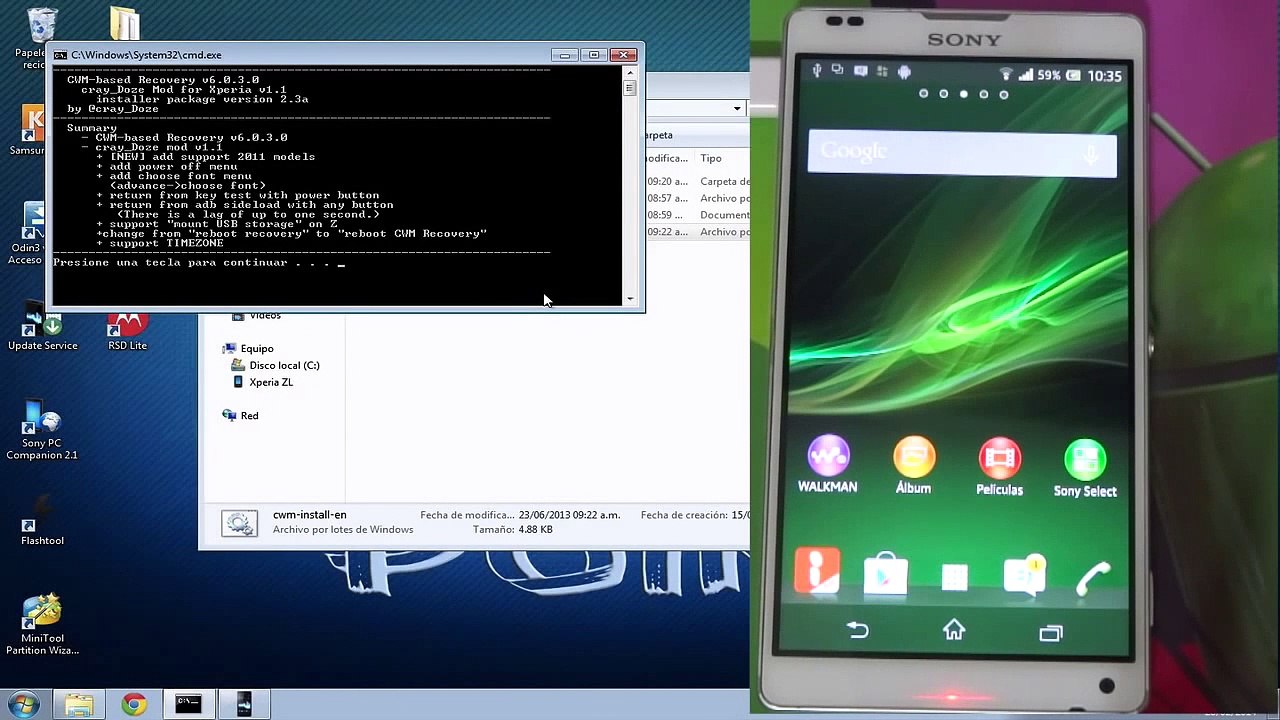Screen dimensions: 1280x720
Task: Select the Explorer row with type Document
Action: pos(698,215)
